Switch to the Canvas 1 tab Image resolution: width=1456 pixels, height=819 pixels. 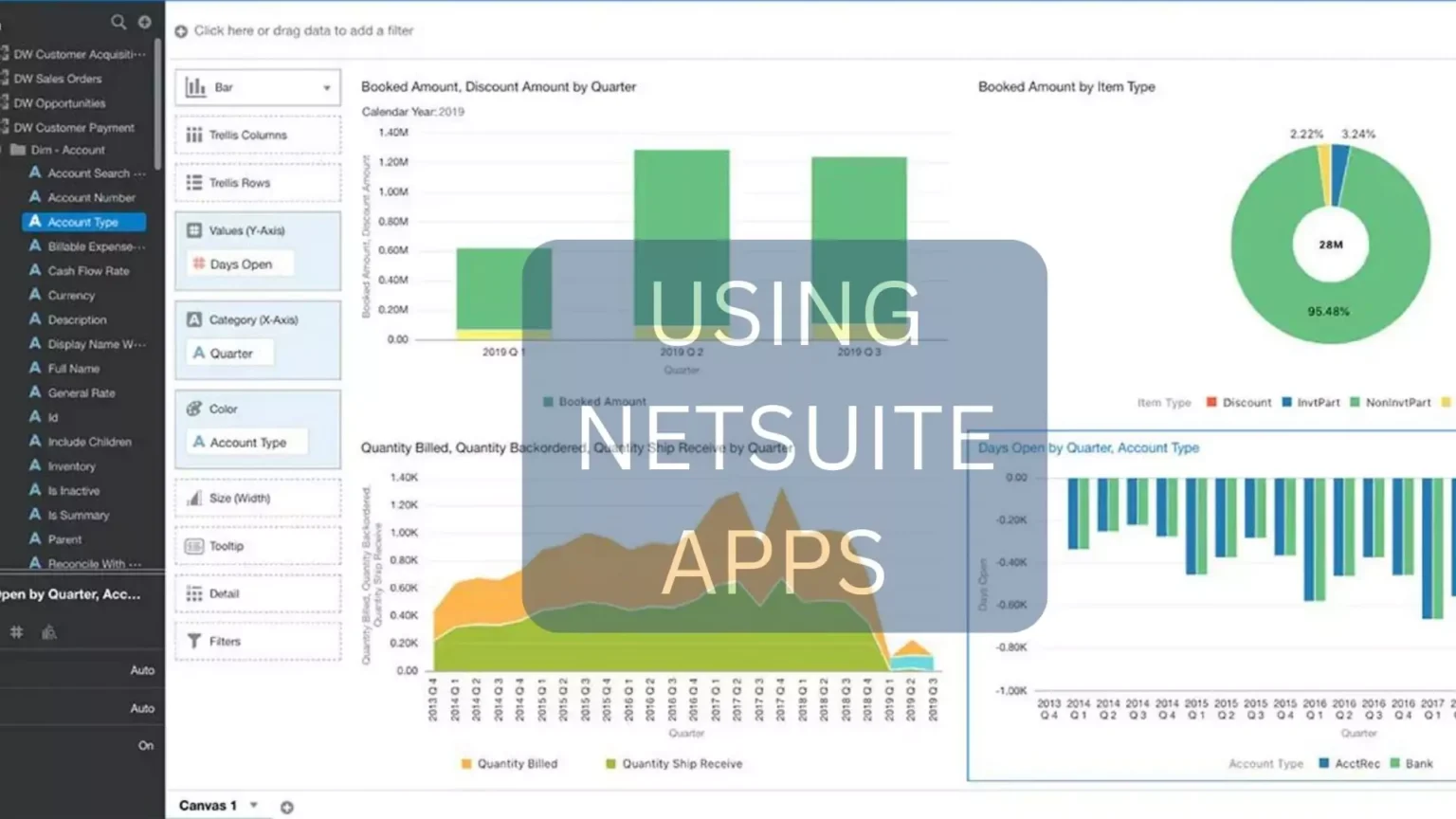tap(208, 806)
